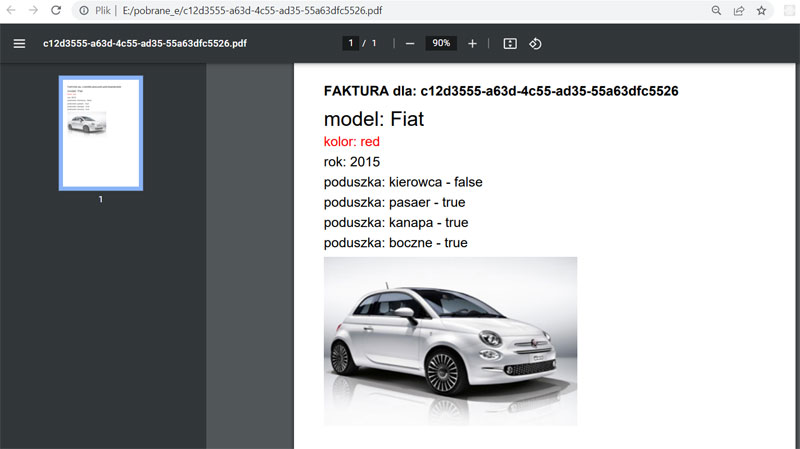Select page 1 thumbnail in sidebar

pyautogui.click(x=100, y=132)
